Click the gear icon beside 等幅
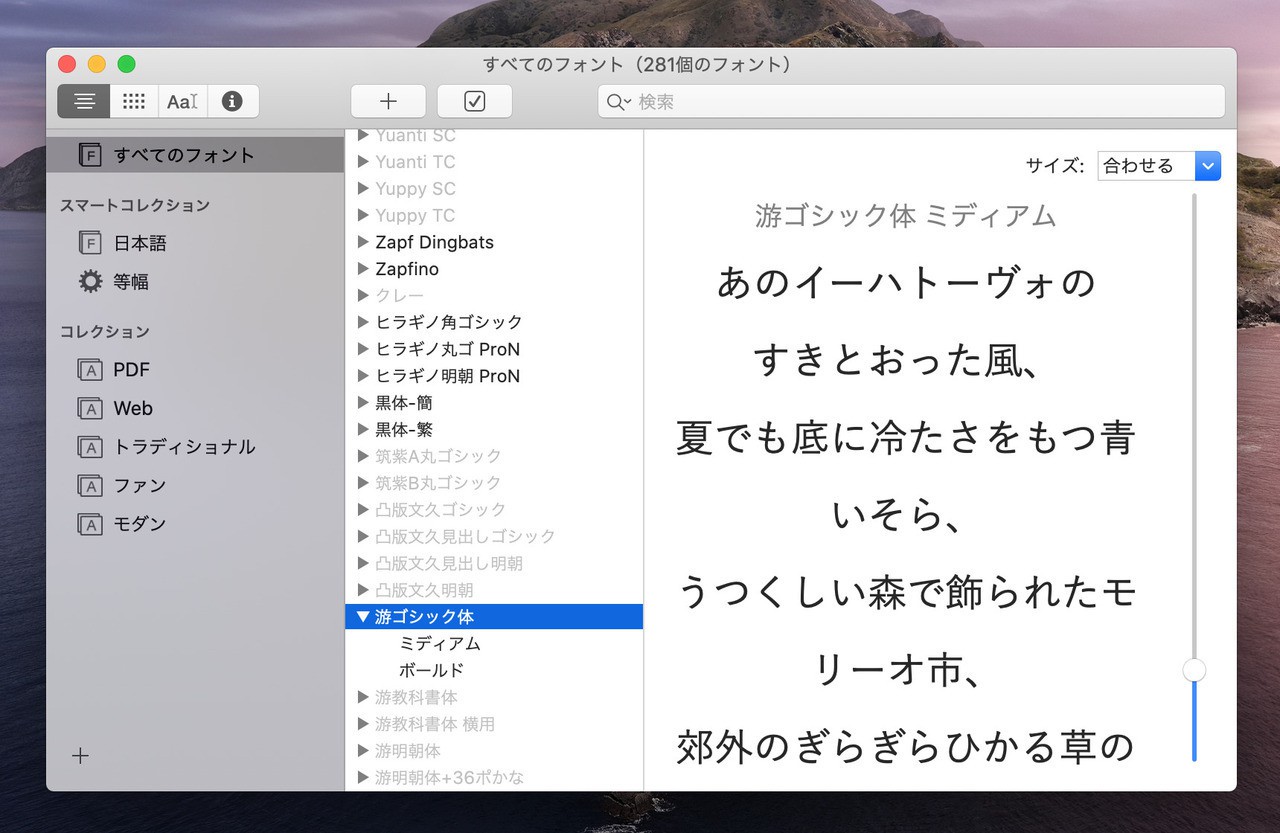1280x833 pixels. (x=91, y=282)
